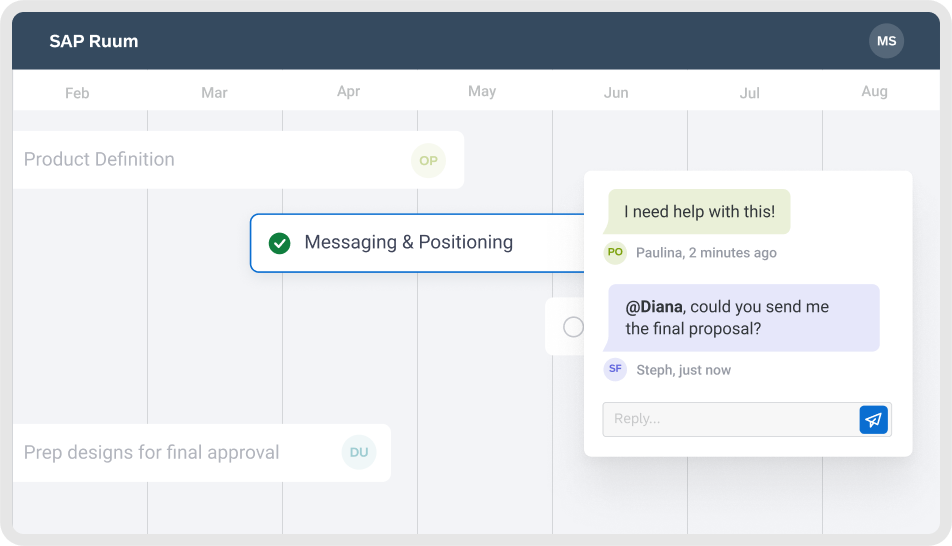Open the Prep designs for final approval task

tap(152, 453)
